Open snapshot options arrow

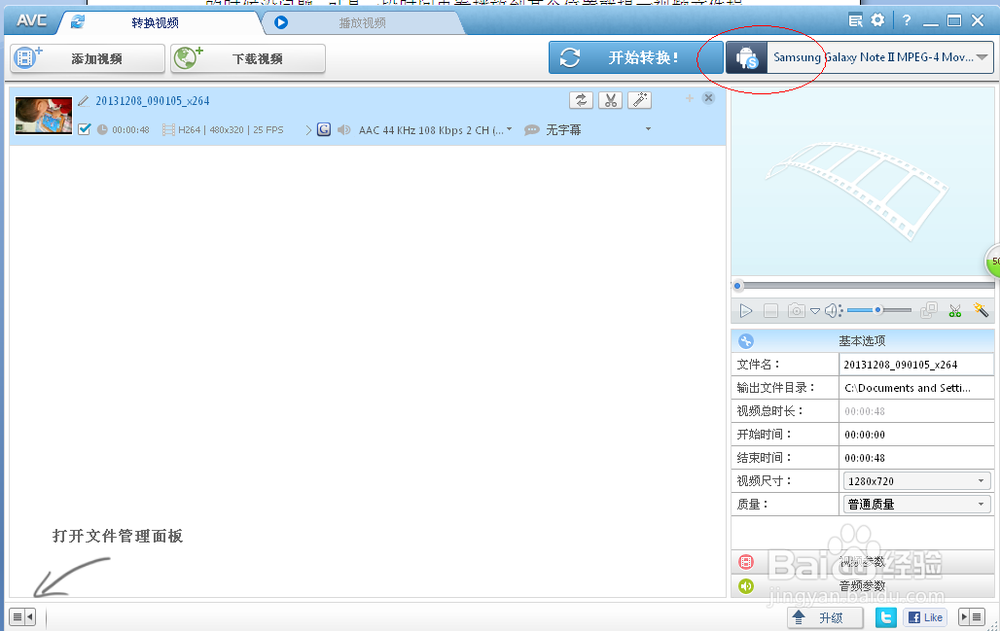click(x=815, y=311)
